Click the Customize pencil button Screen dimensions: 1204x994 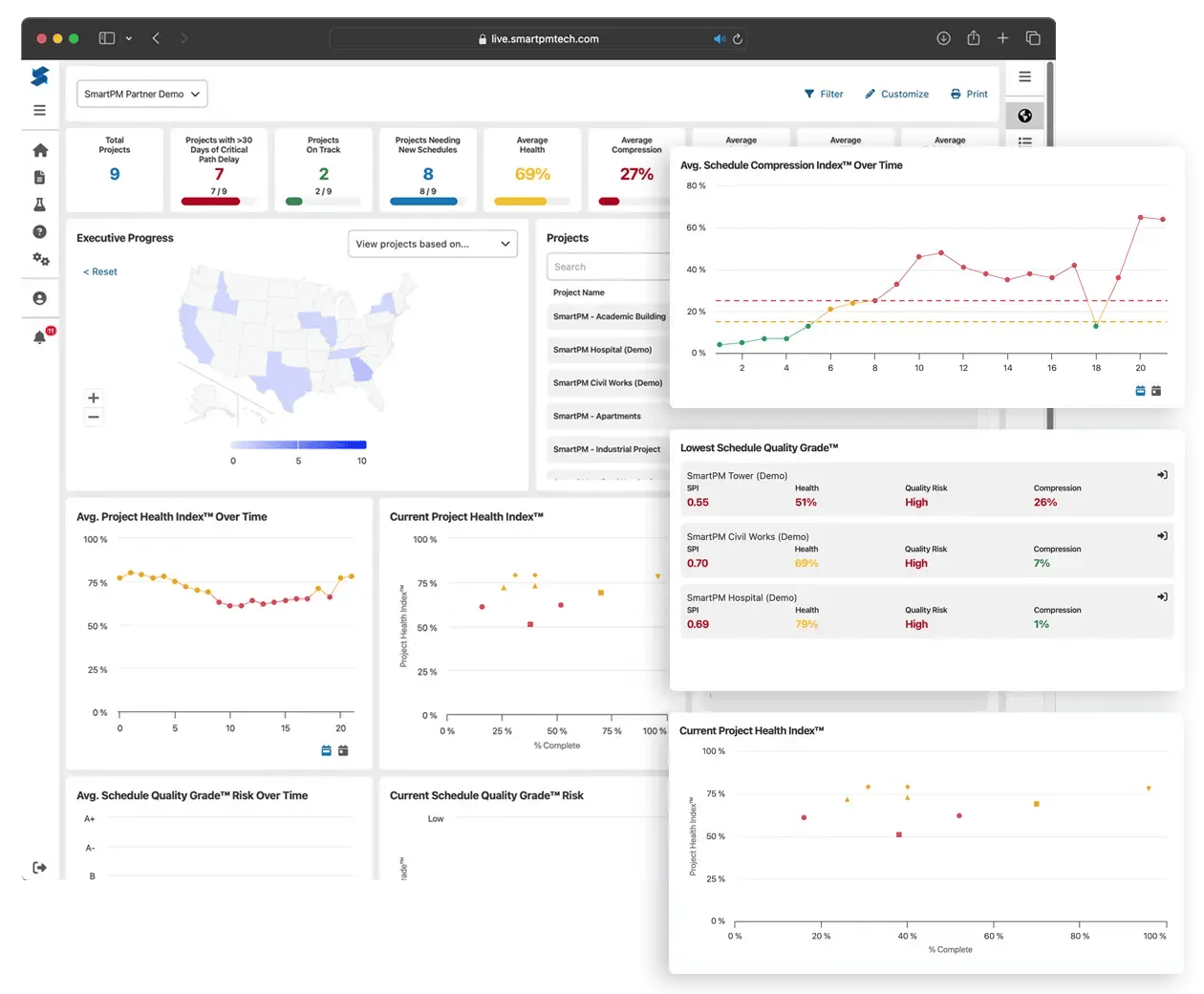(x=896, y=94)
